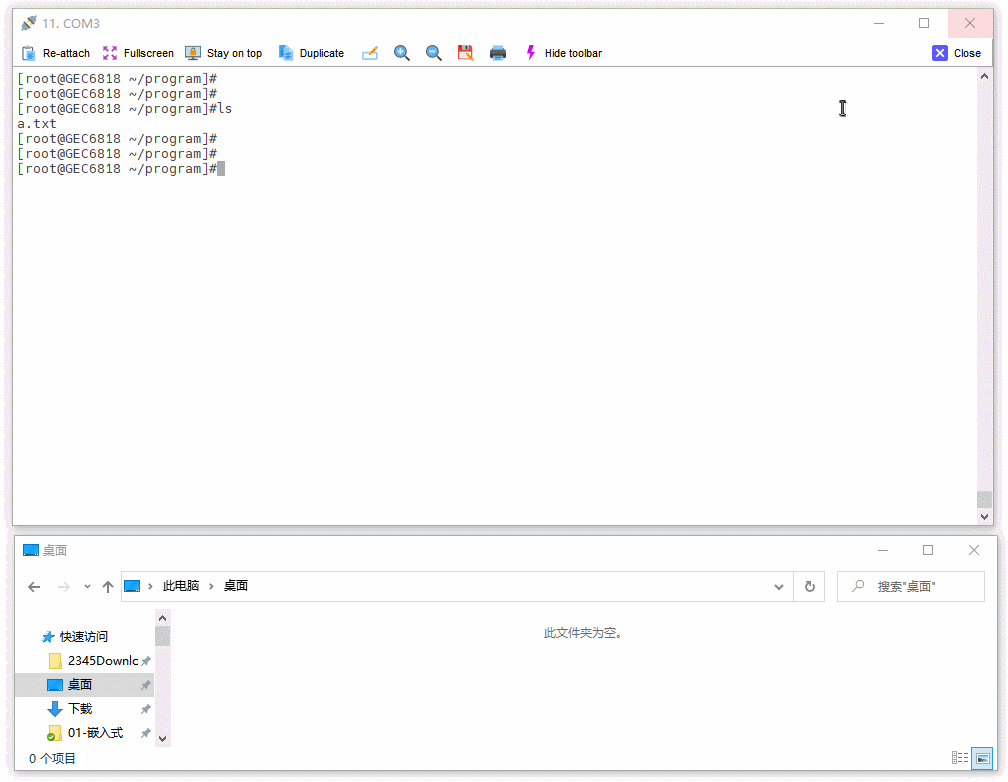
Task: Click the terminal scrollbar up arrow
Action: [984, 77]
